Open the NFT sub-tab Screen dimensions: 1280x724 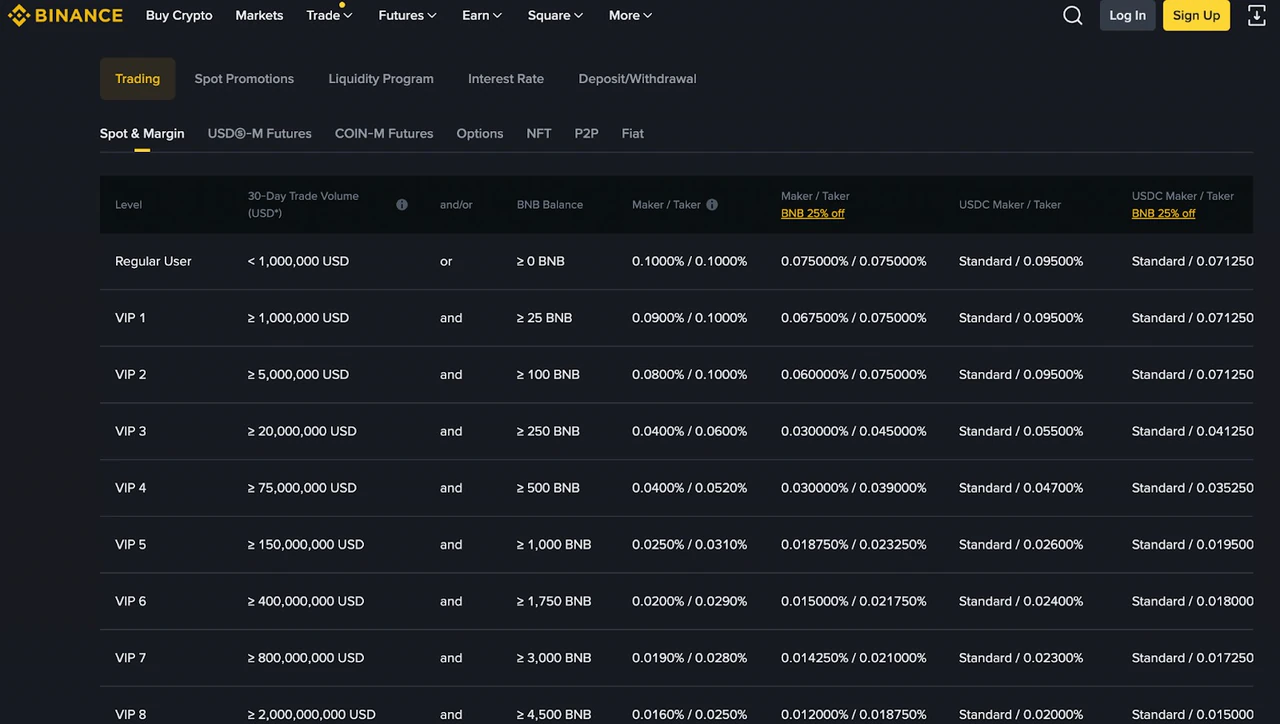coord(539,133)
